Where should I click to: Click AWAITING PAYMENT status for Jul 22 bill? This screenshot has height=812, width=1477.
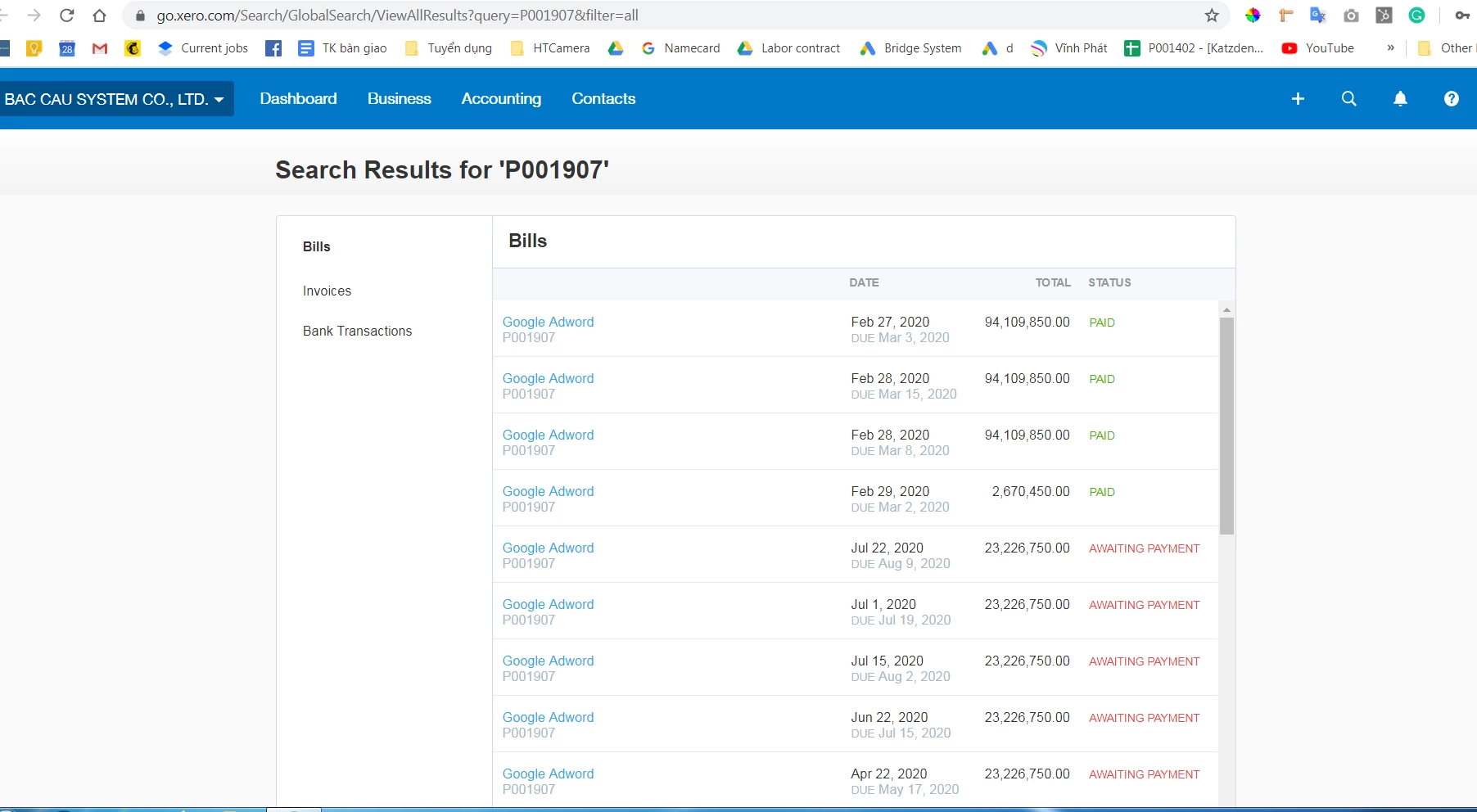1144,549
